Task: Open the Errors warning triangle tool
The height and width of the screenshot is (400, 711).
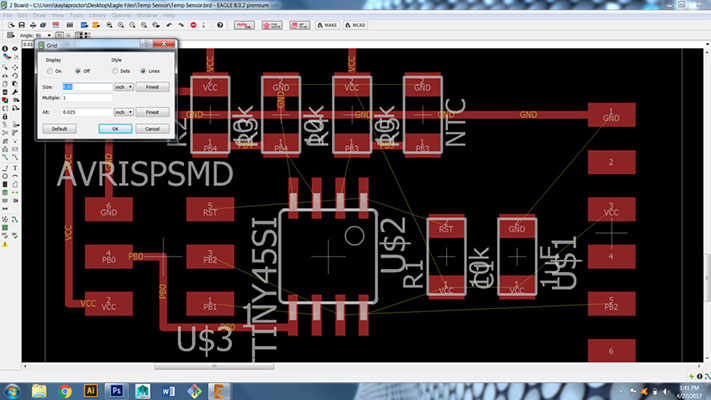Action: pyautogui.click(x=5, y=244)
